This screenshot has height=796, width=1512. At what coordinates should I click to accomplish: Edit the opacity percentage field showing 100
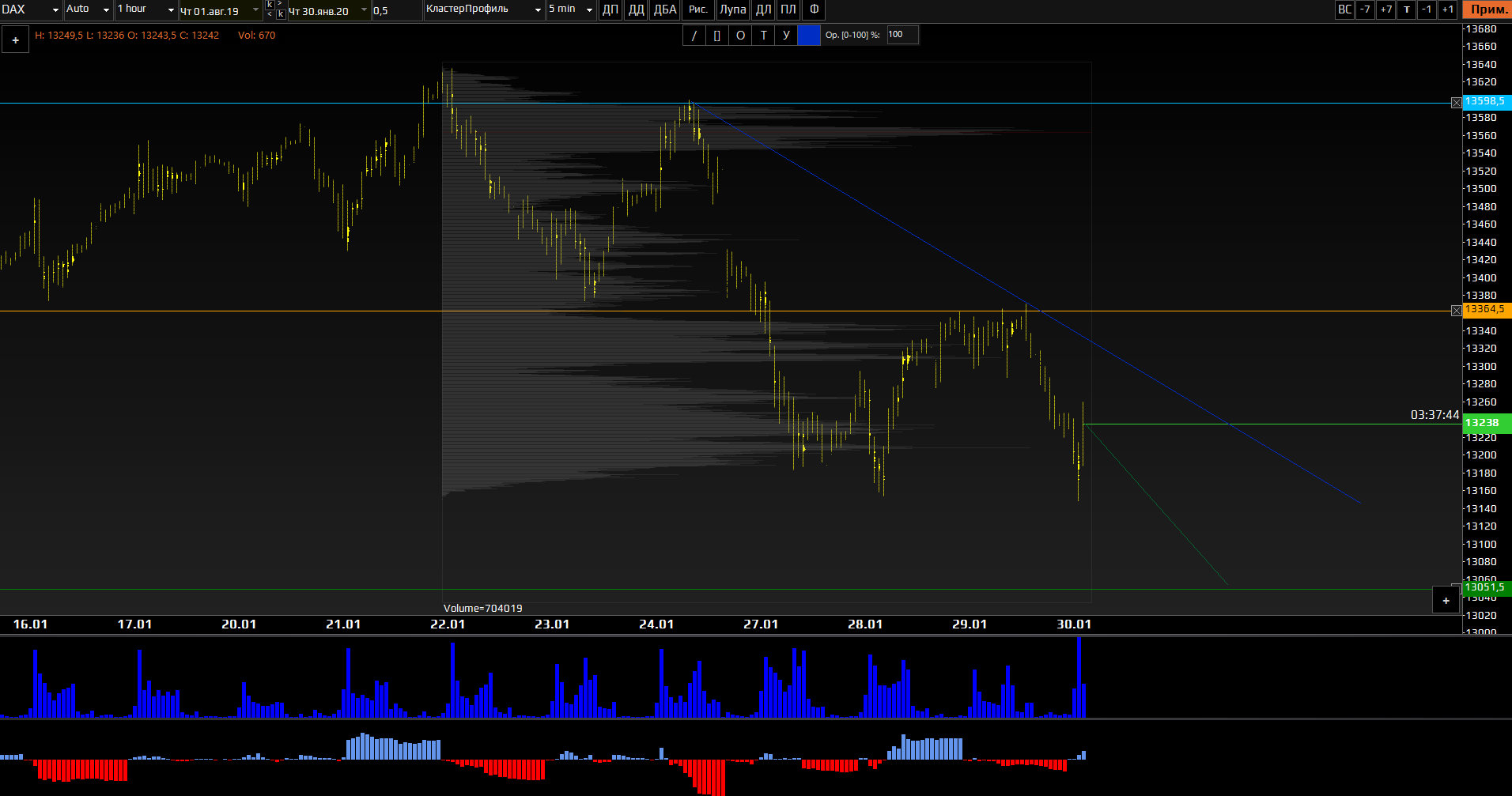pos(902,35)
